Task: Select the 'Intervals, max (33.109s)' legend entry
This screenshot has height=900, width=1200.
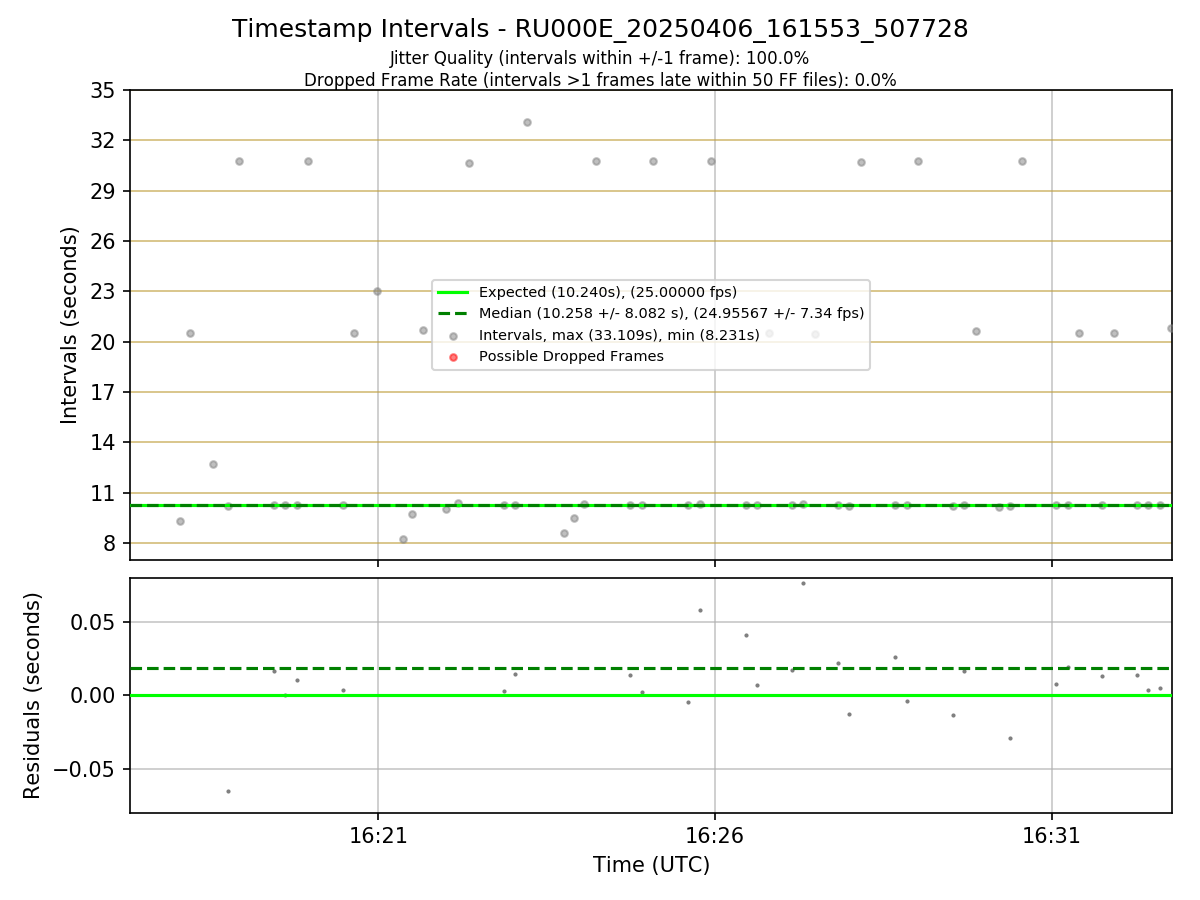Action: (619, 335)
